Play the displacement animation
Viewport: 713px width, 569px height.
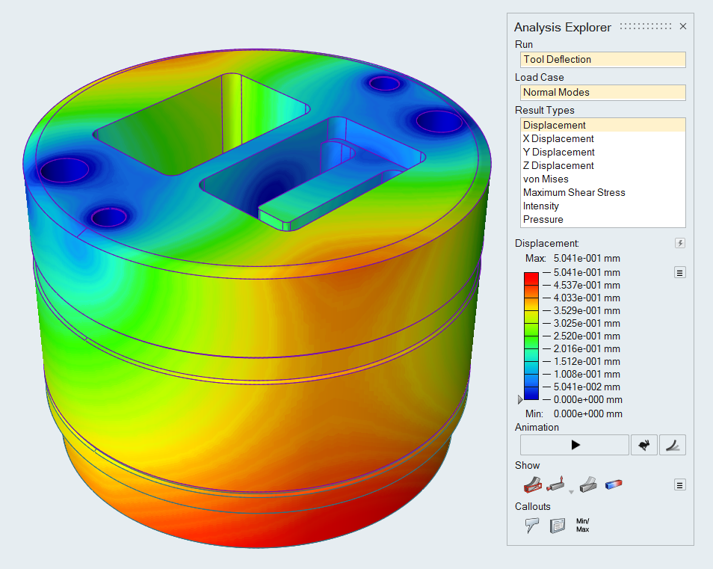click(574, 444)
